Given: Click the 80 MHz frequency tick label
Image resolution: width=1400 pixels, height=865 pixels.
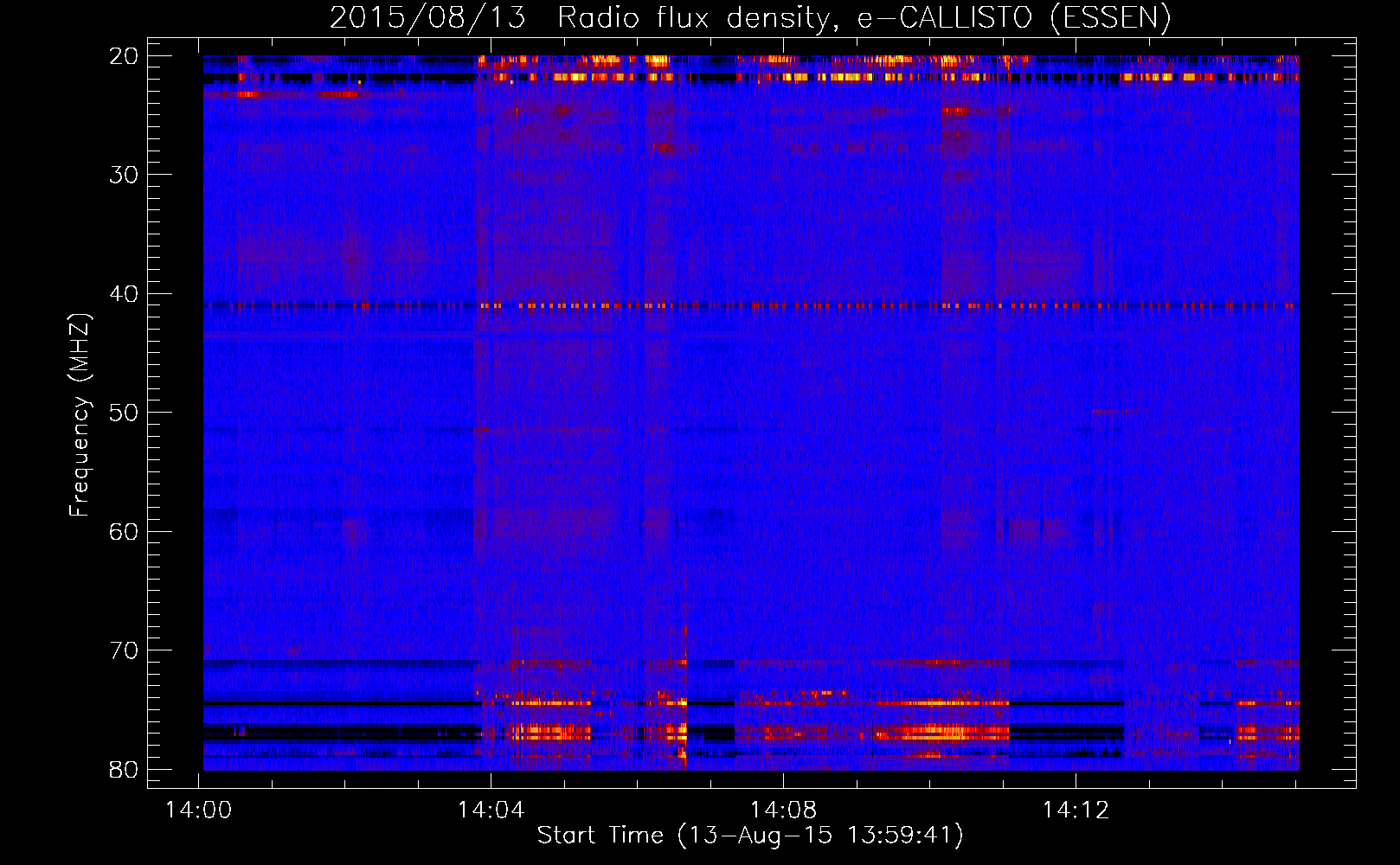Looking at the screenshot, I should click(x=124, y=770).
